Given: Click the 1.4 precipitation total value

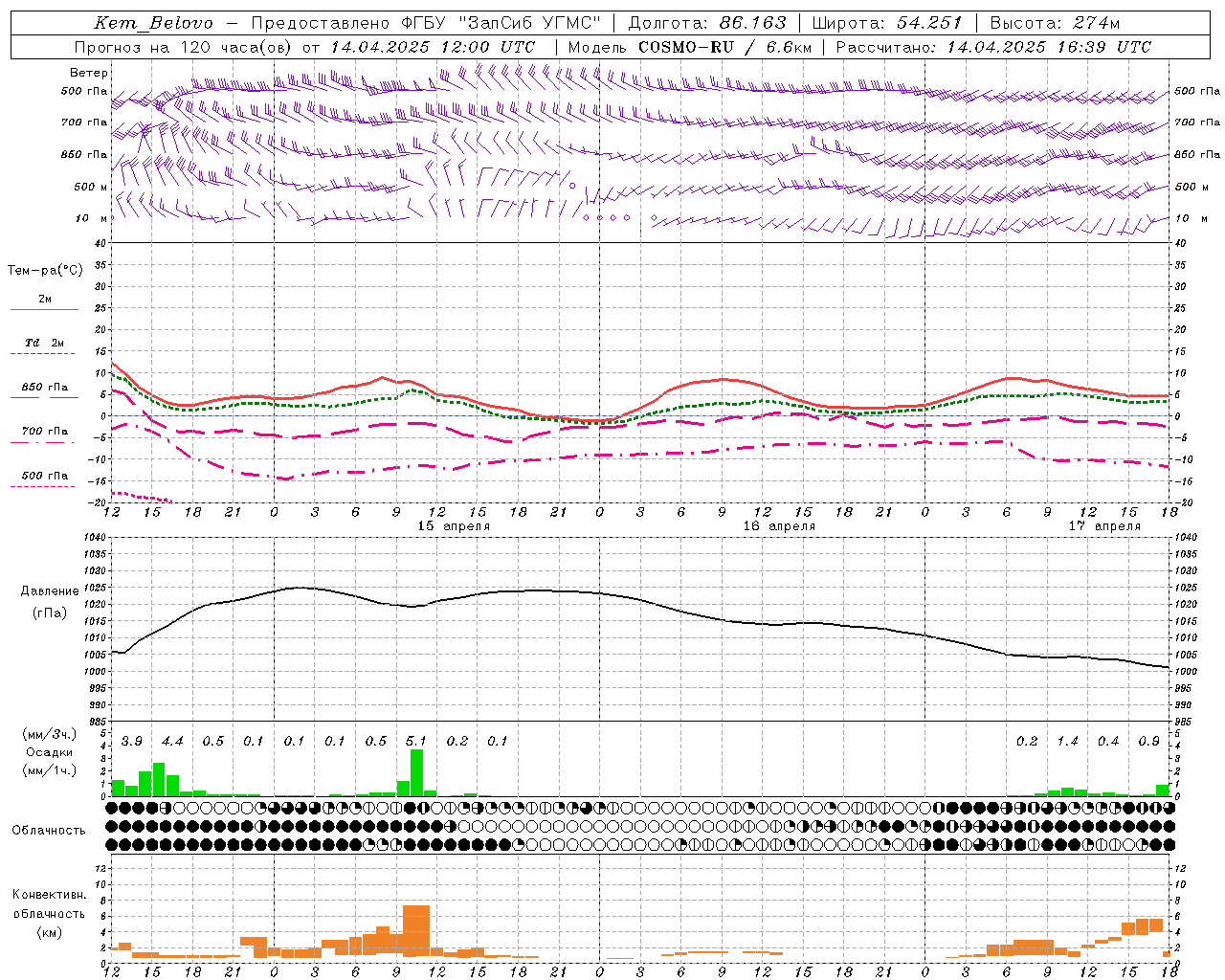Looking at the screenshot, I should click(x=1067, y=742).
